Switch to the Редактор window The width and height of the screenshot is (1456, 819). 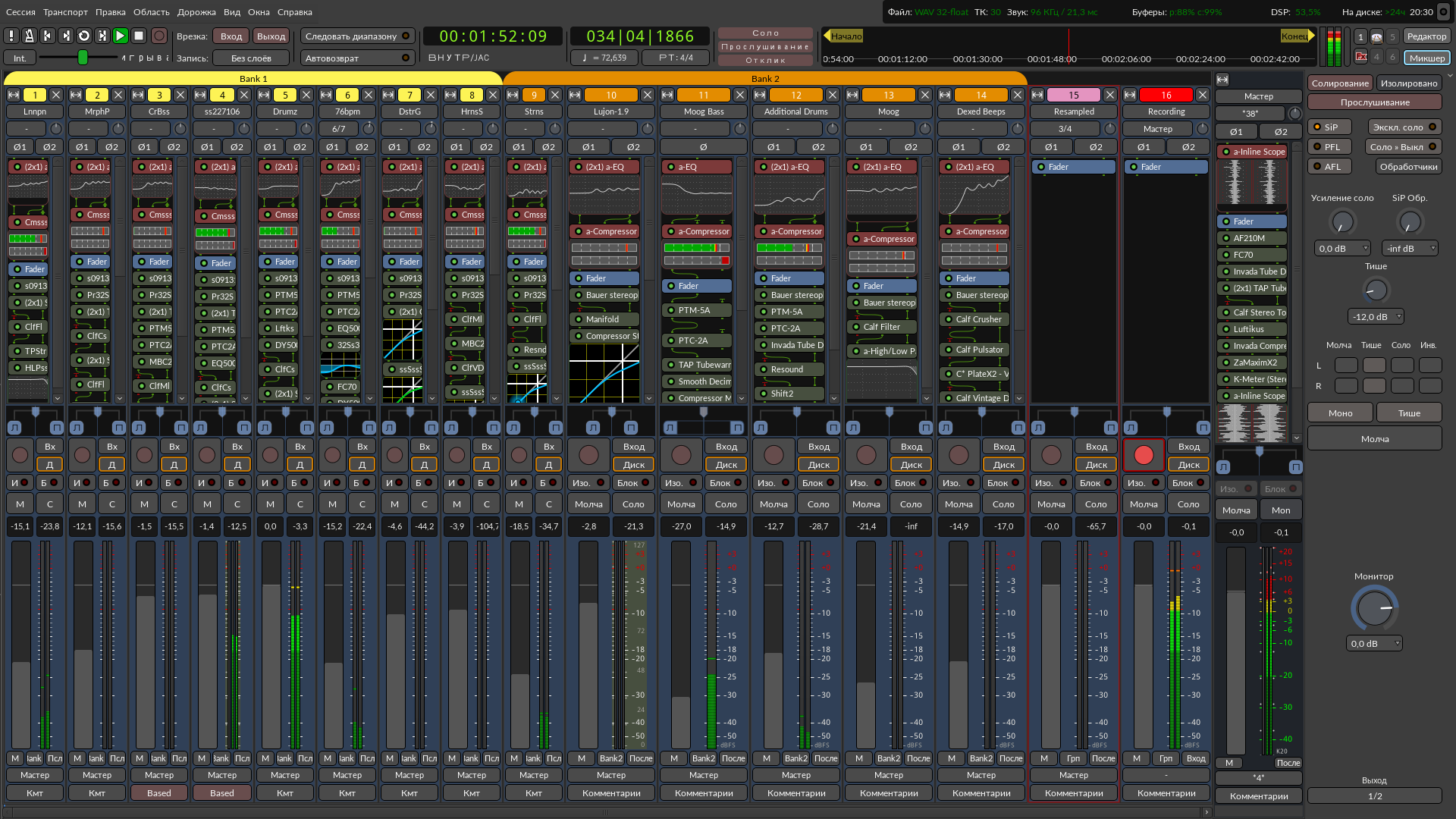1426,36
